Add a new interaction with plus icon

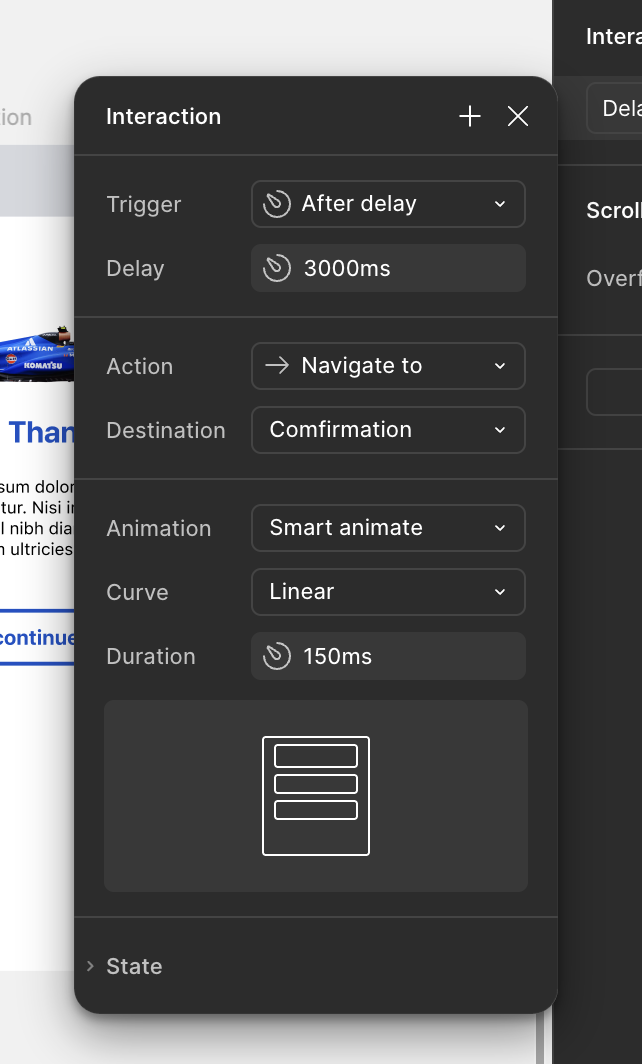point(470,117)
